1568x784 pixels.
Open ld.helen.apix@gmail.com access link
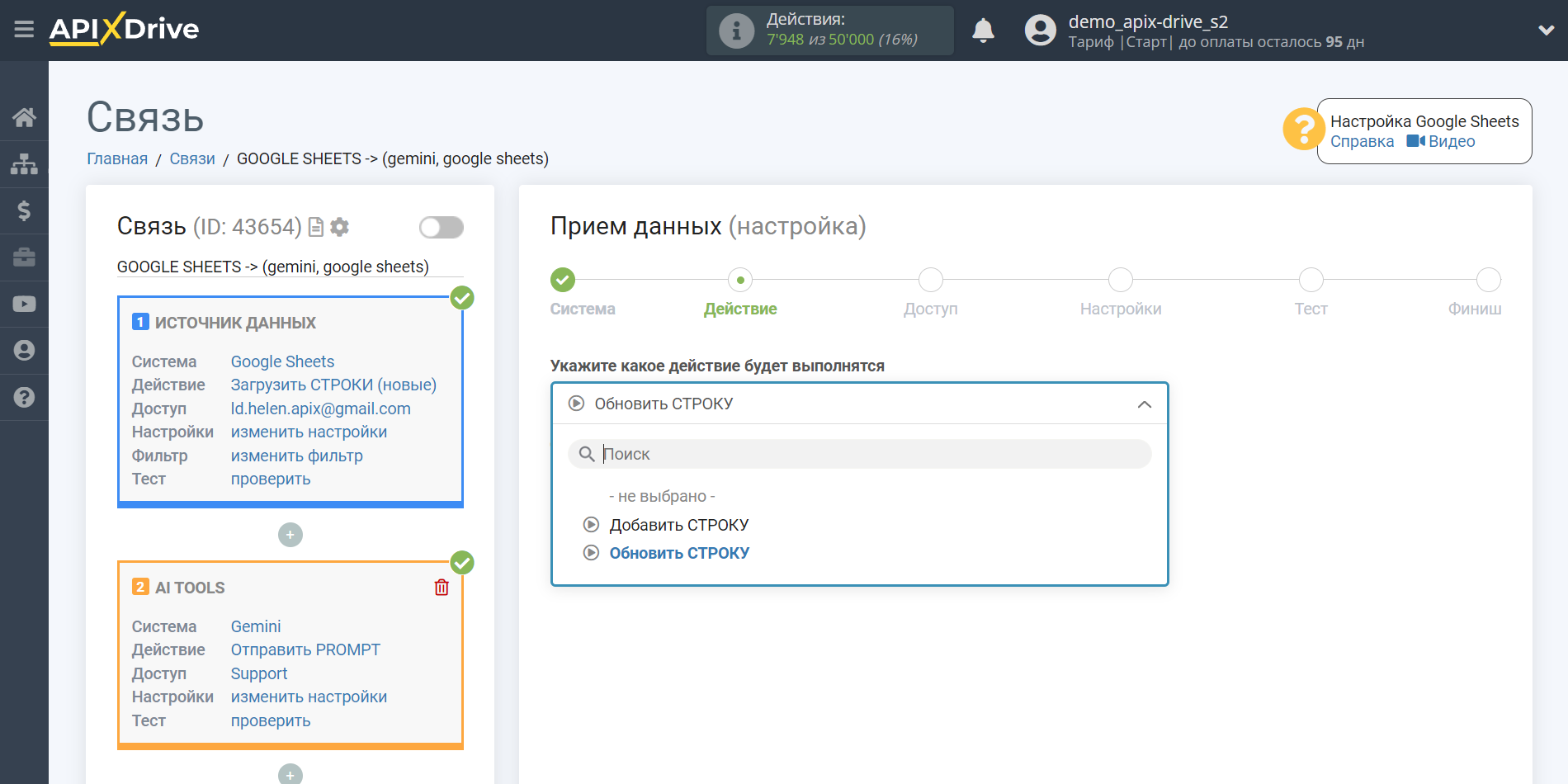320,409
